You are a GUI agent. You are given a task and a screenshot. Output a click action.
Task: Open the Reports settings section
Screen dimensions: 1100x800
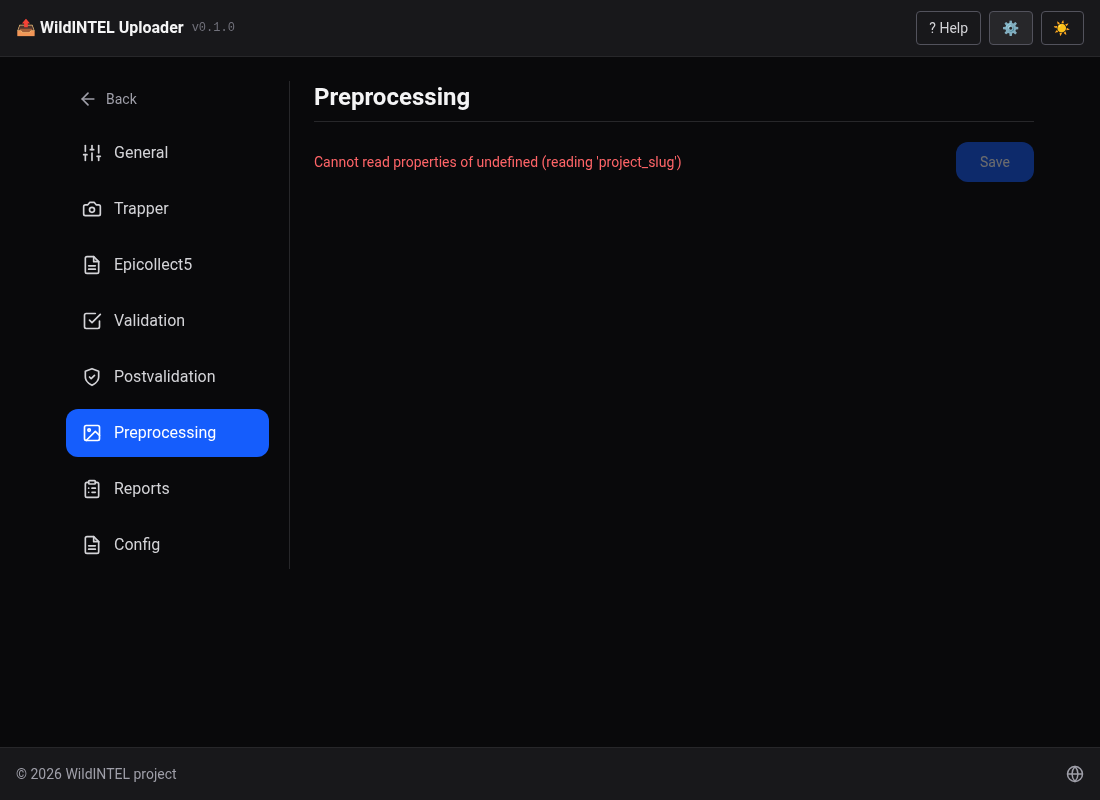[167, 488]
